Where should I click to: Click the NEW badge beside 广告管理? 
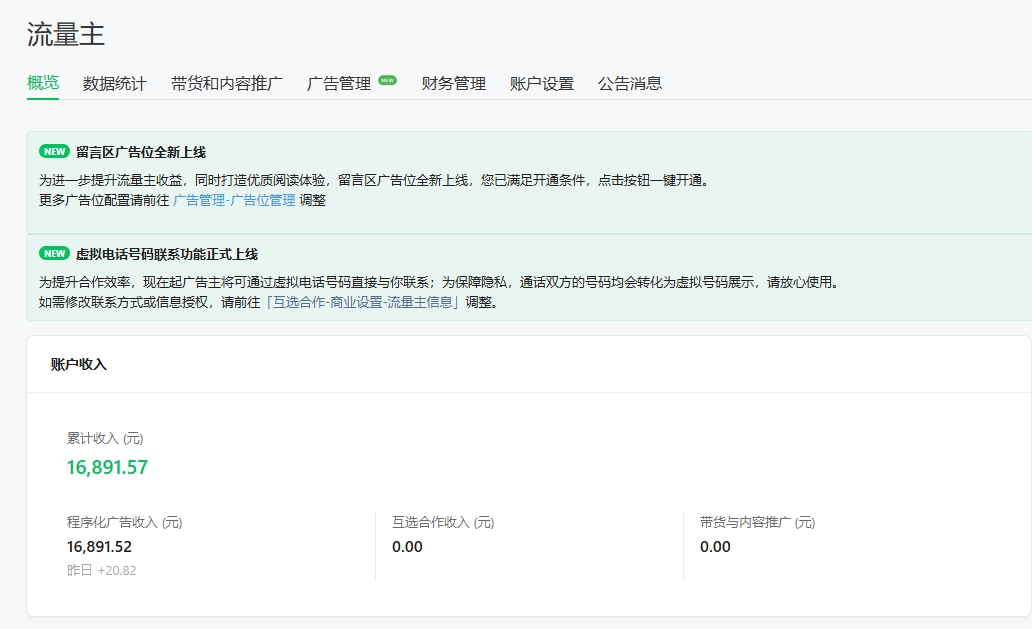pos(388,80)
